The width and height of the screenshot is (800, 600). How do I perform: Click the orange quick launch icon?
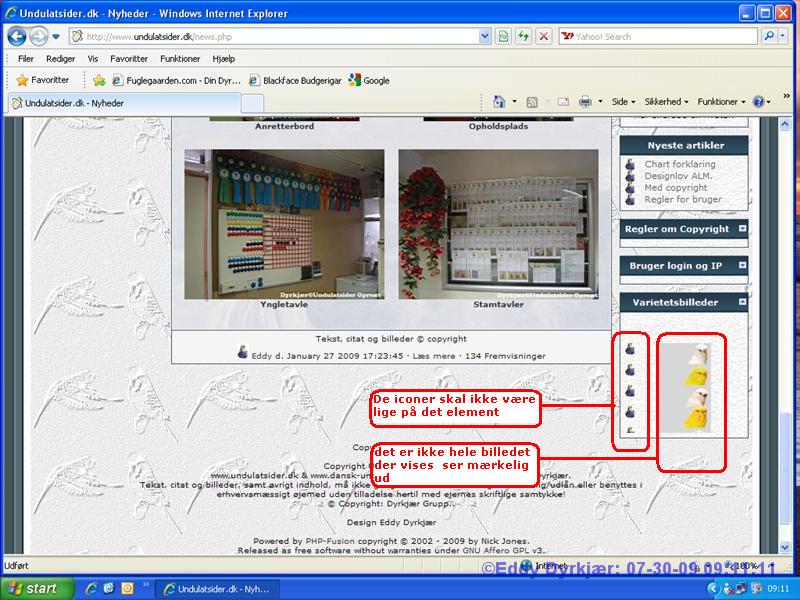click(127, 588)
